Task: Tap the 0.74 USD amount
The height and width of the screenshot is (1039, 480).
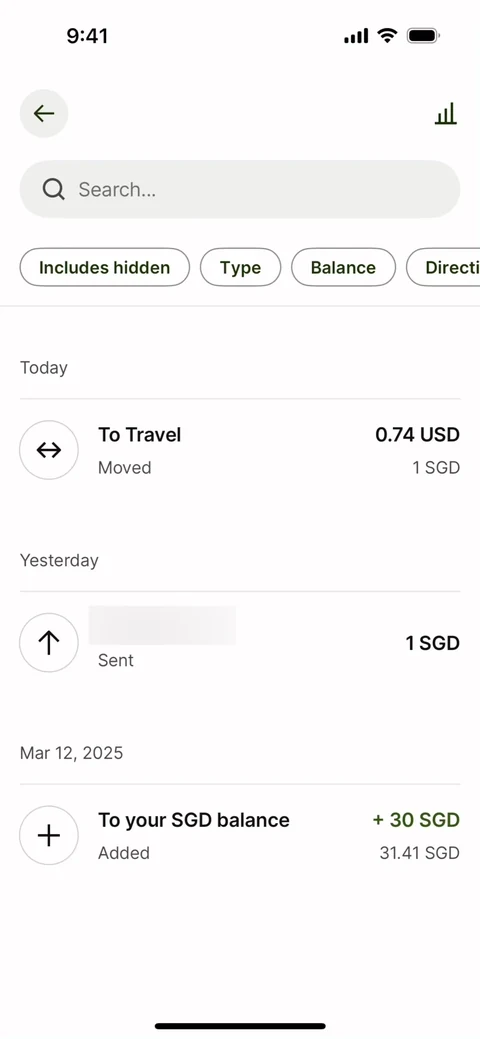Action: pyautogui.click(x=418, y=435)
